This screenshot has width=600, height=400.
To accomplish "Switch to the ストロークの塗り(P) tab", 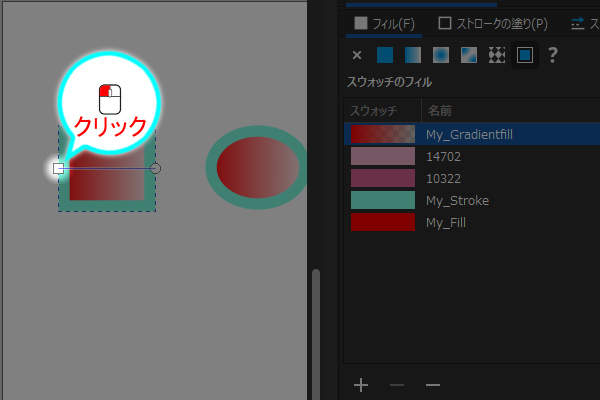I will (x=493, y=24).
